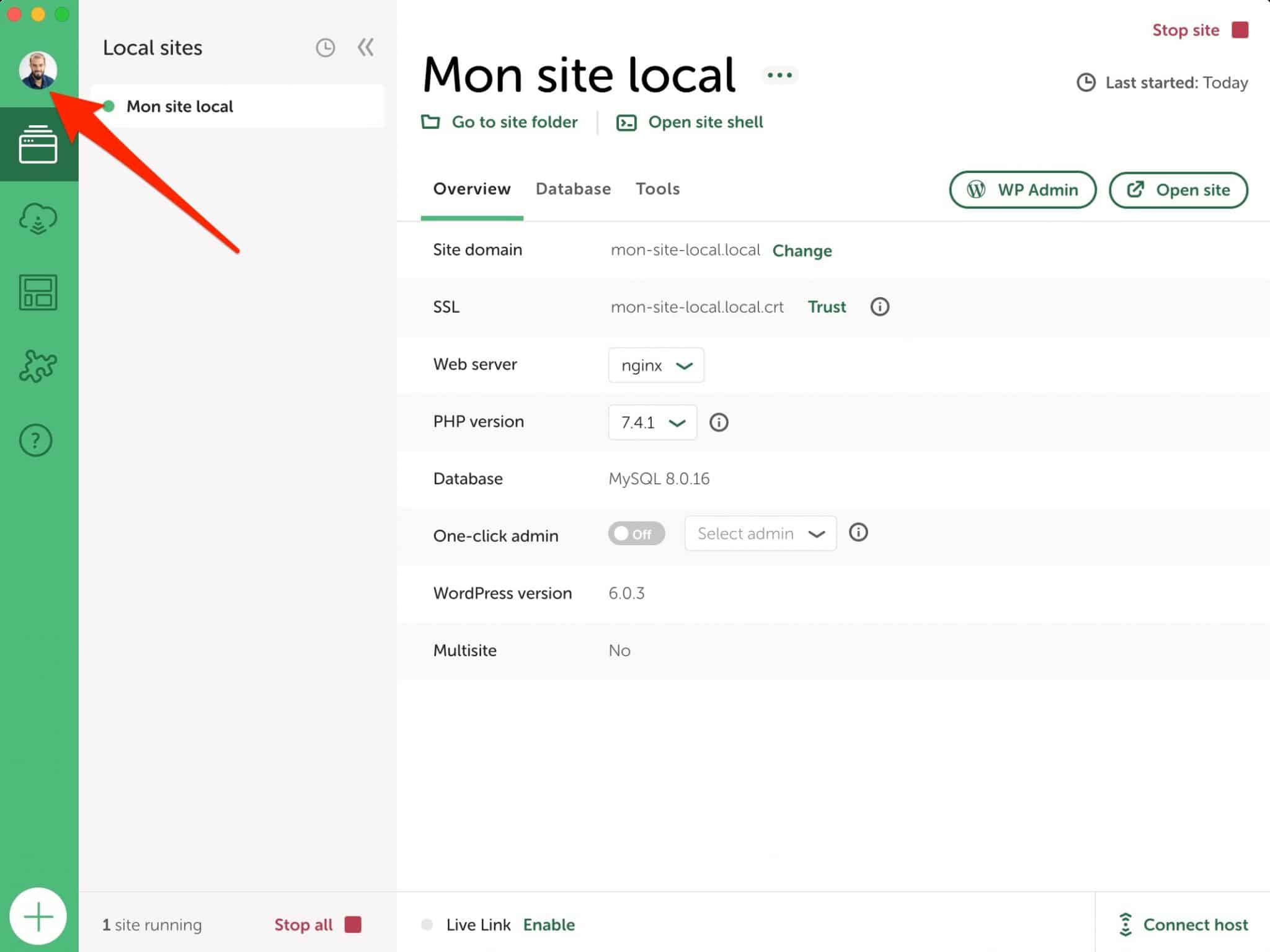Open the Help question mark icon

click(36, 440)
